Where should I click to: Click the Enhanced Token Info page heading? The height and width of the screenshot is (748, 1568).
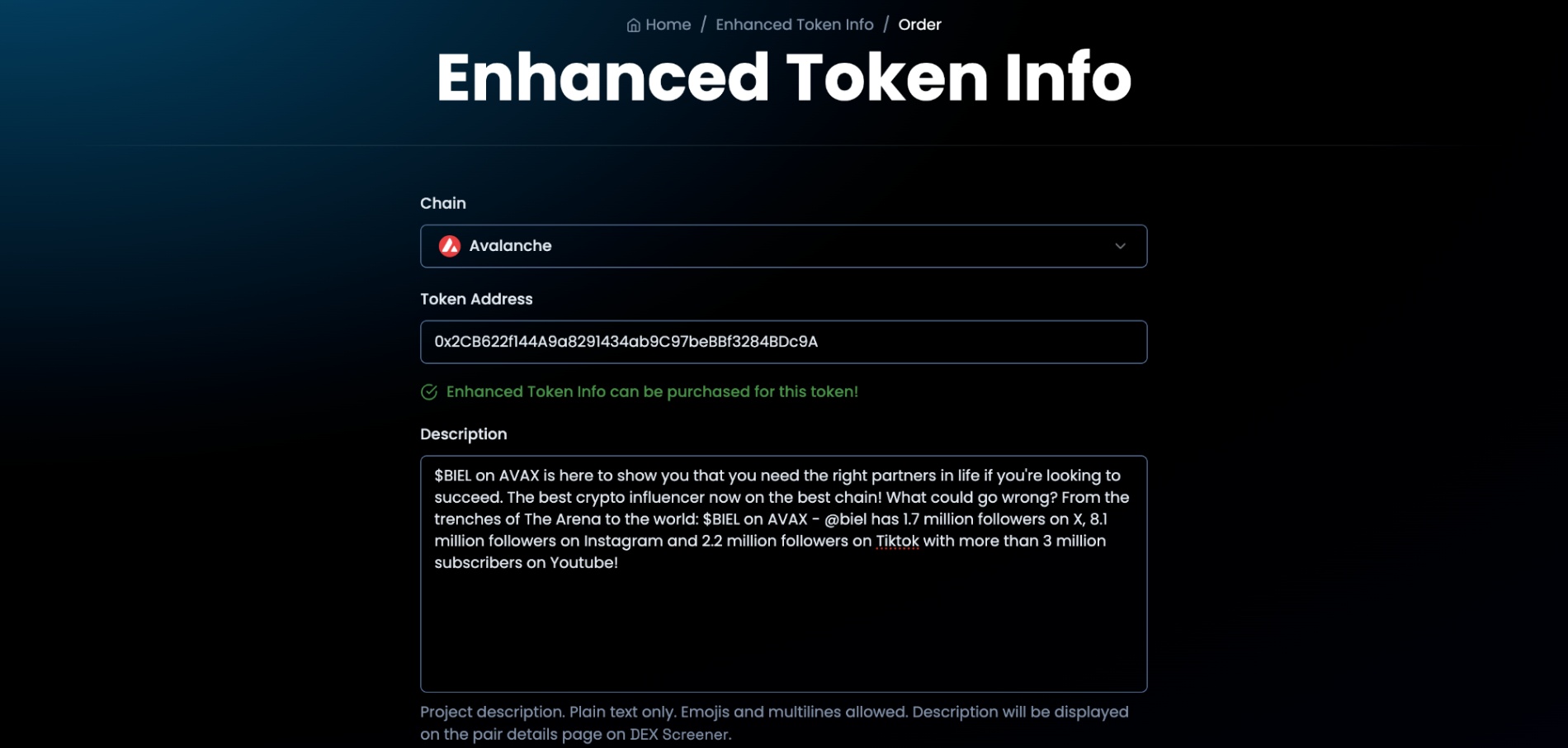[783, 78]
